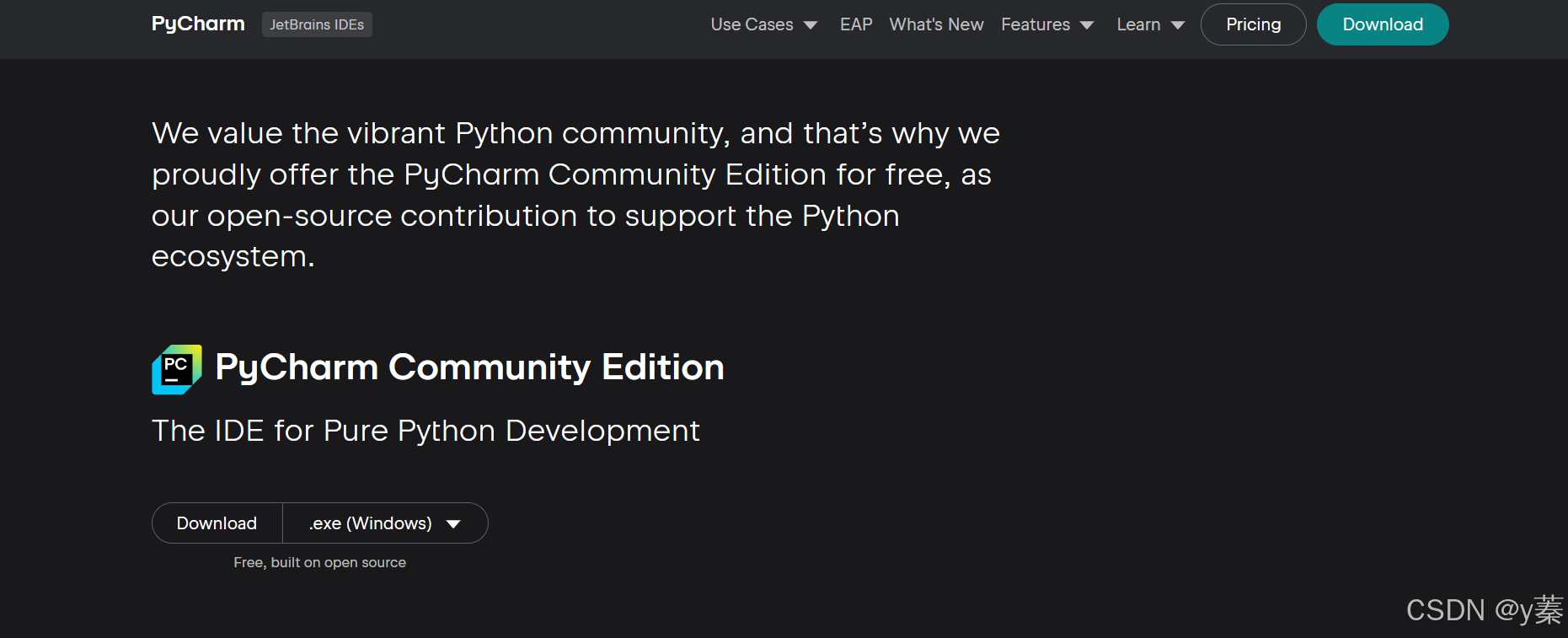Screen dimensions: 1568x638
Task: Click the "Free, built on open source" note
Action: pos(319,562)
